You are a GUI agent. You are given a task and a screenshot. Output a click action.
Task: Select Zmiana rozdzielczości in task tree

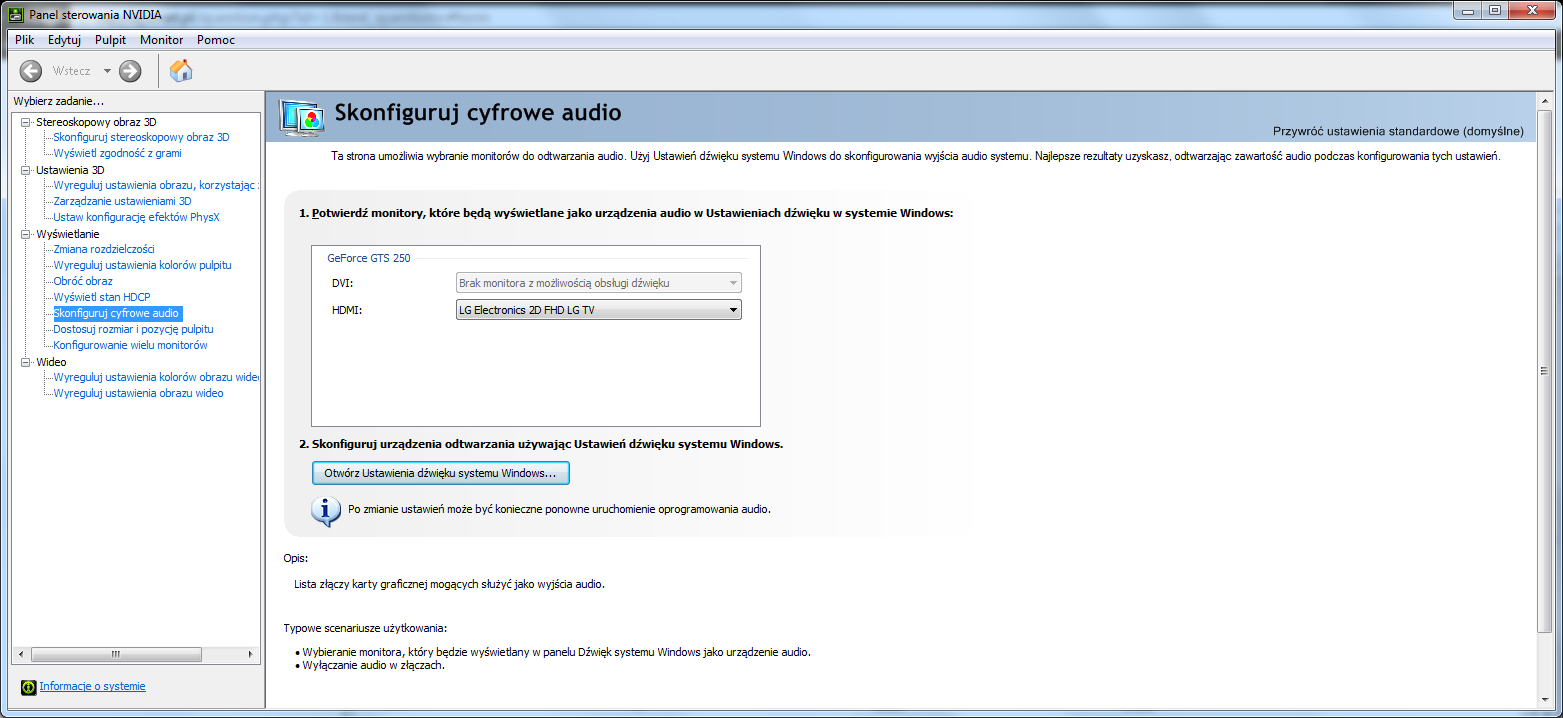(104, 249)
